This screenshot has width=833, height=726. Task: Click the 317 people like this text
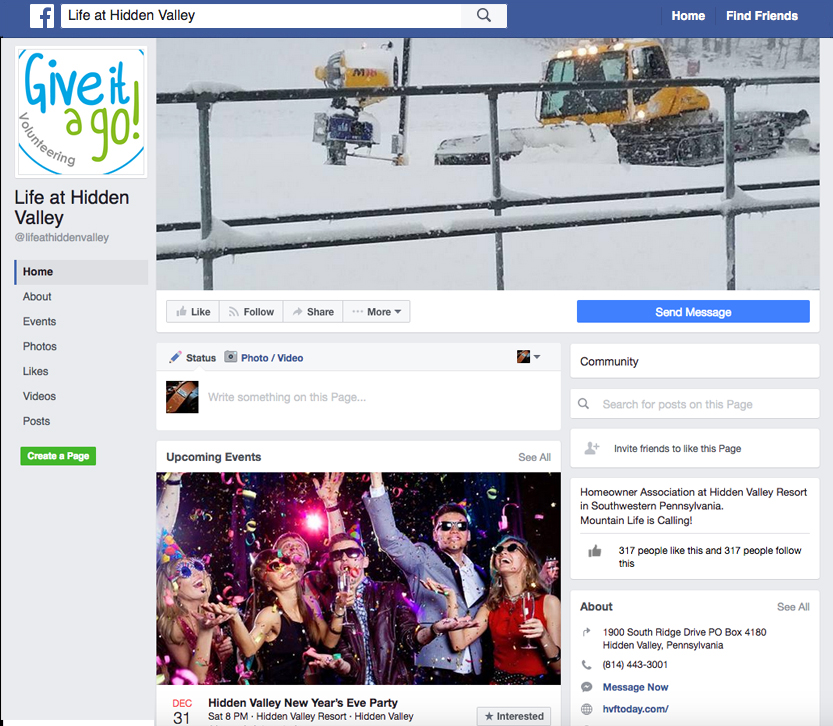[710, 557]
